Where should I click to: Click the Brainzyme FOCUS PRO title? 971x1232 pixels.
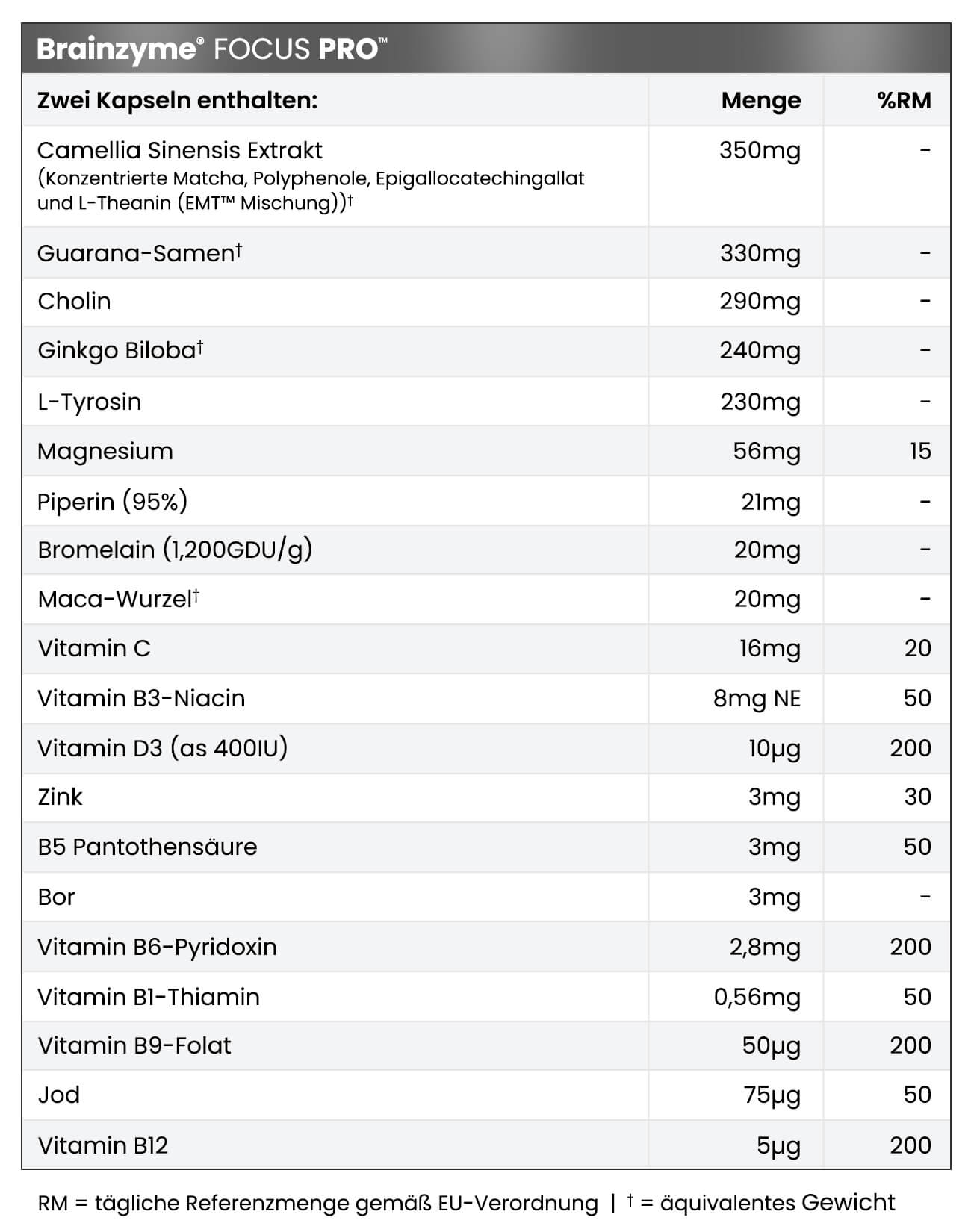[211, 49]
